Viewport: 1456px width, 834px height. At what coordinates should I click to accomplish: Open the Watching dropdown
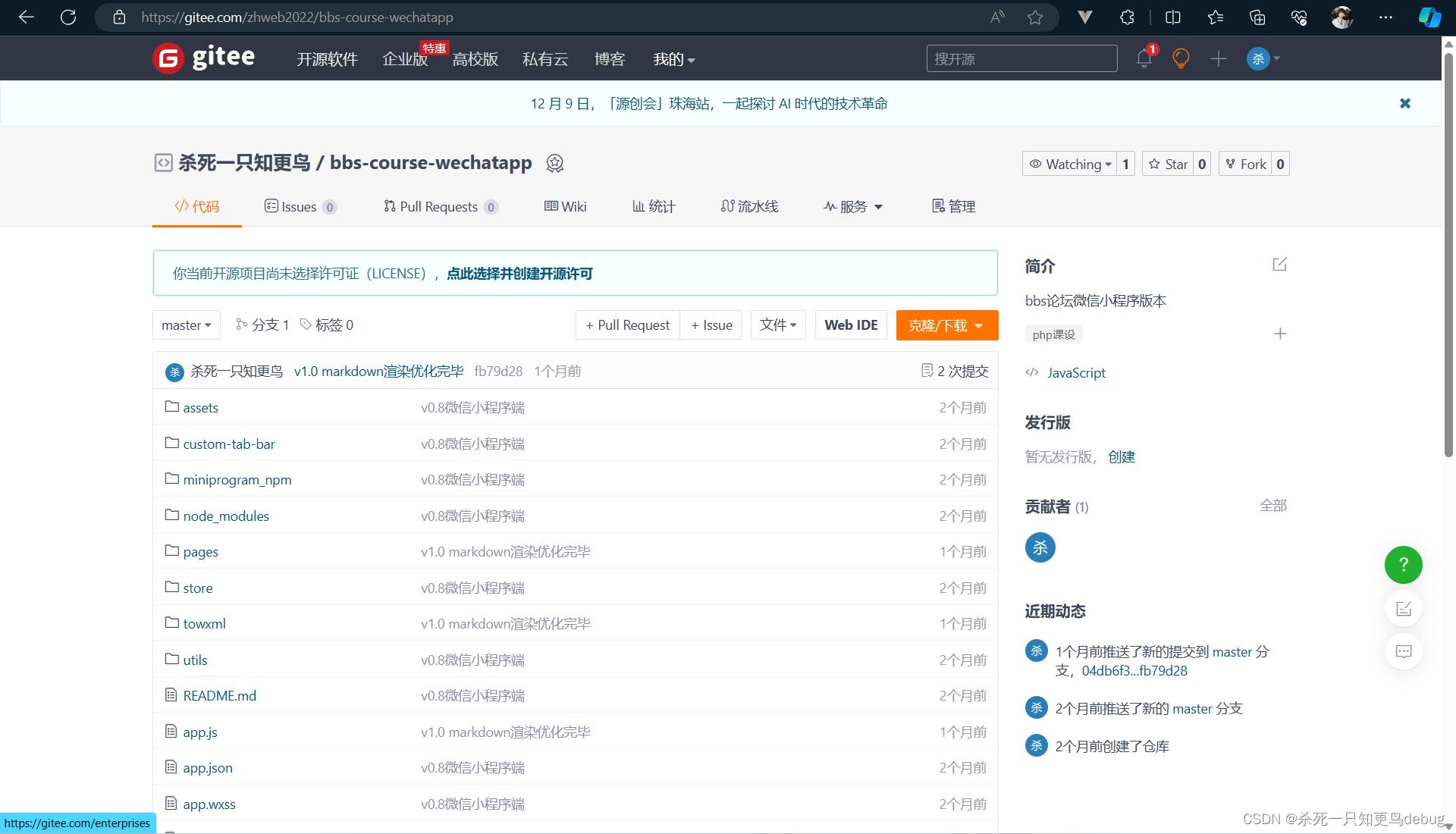click(1069, 164)
